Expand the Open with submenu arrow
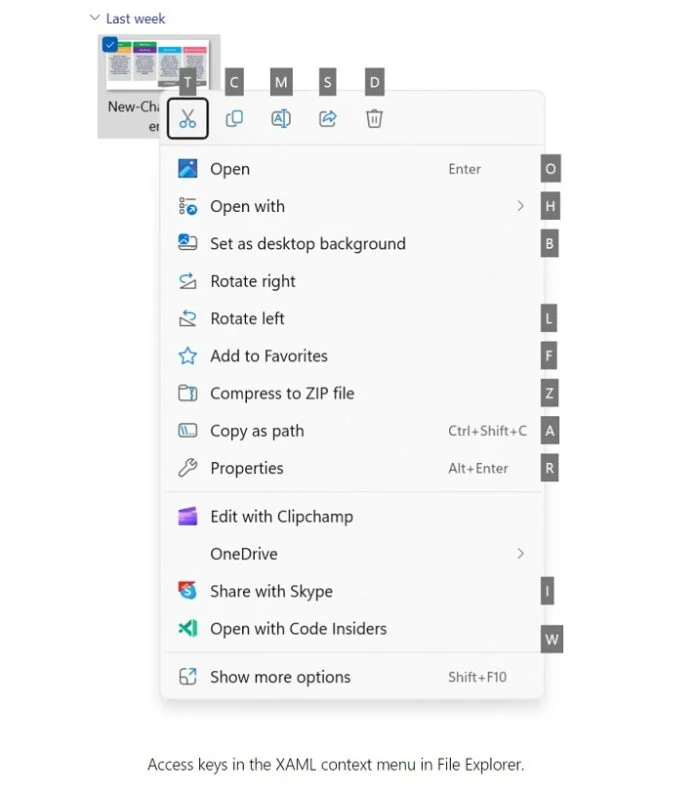696x792 pixels. coord(520,206)
